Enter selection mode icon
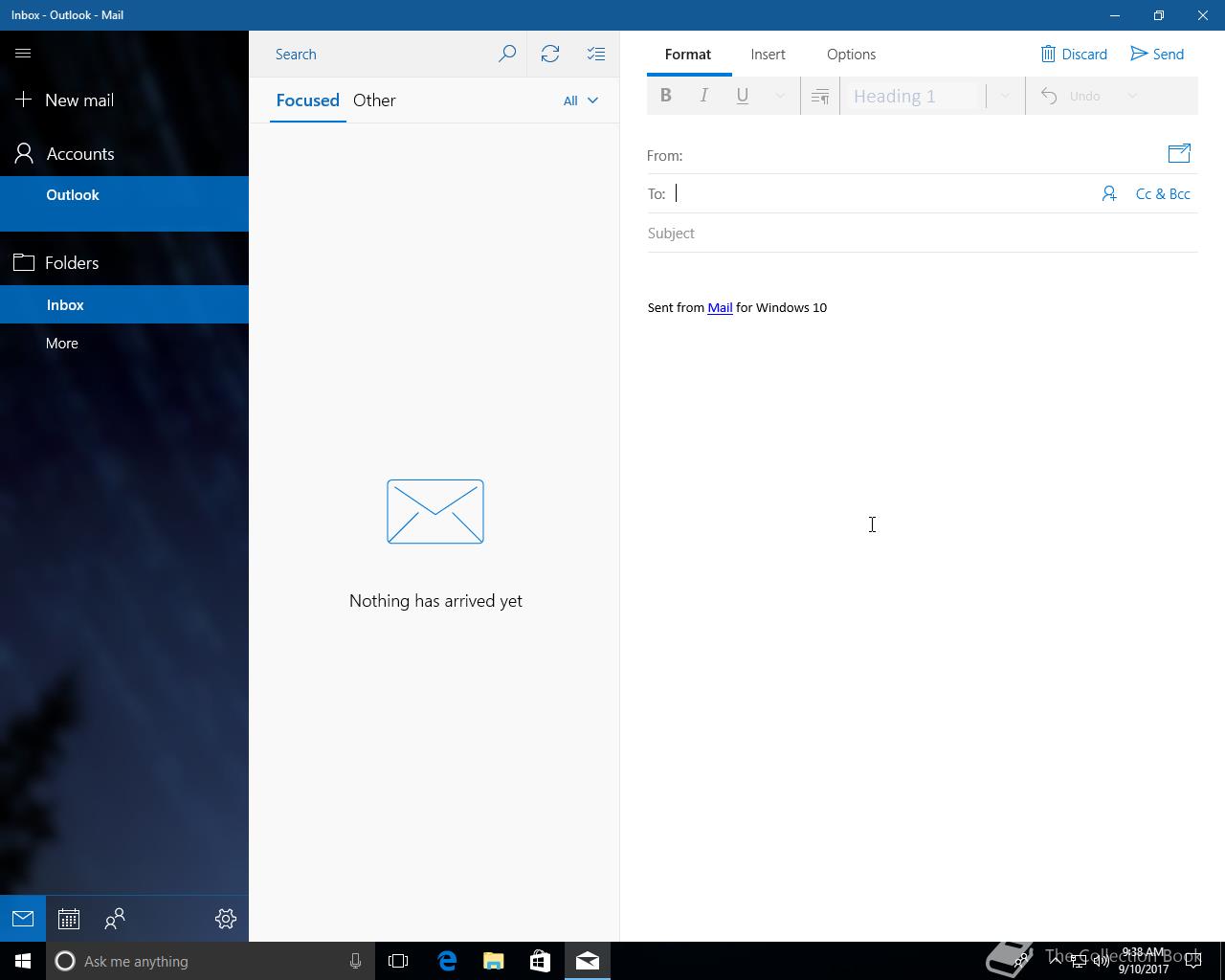 pyautogui.click(x=596, y=54)
